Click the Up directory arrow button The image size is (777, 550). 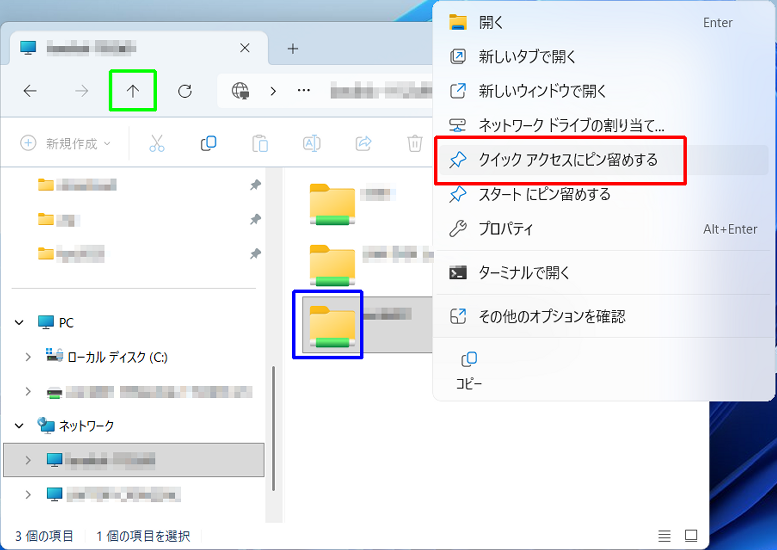point(133,91)
